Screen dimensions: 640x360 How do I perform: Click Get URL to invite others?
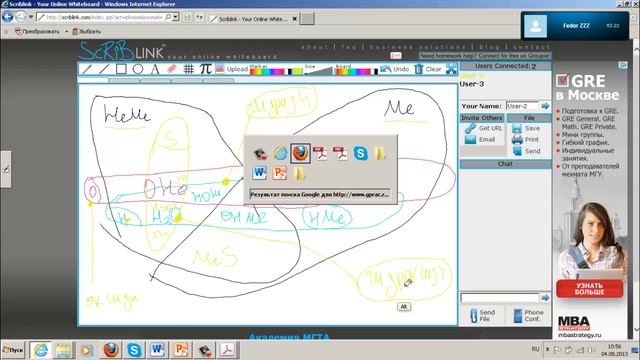tap(484, 128)
